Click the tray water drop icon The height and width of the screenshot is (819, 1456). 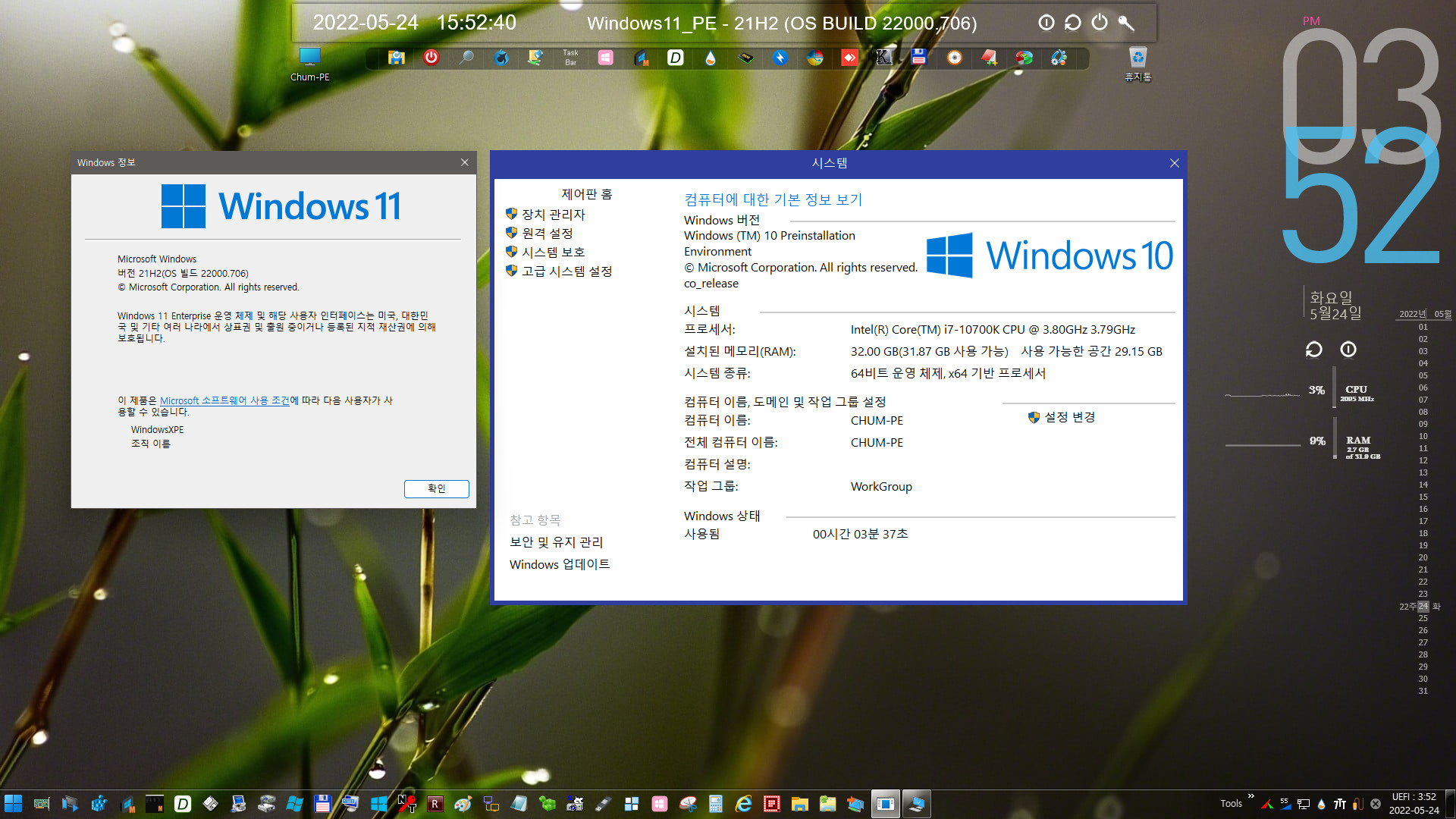point(1322,804)
